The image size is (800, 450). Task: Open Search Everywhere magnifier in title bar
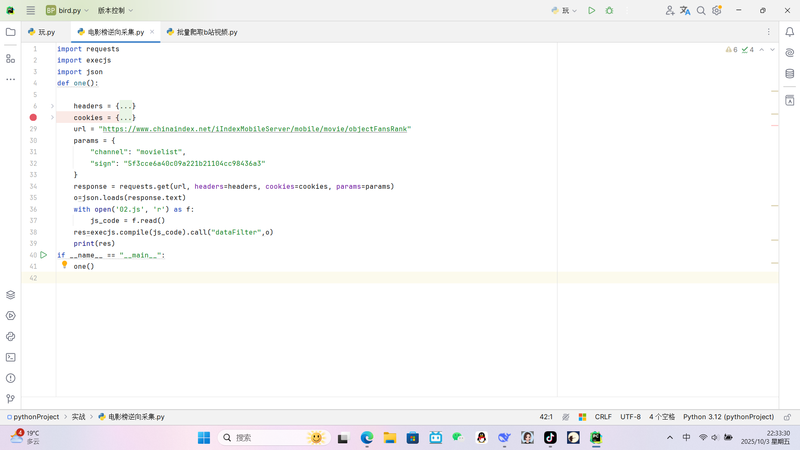click(701, 11)
